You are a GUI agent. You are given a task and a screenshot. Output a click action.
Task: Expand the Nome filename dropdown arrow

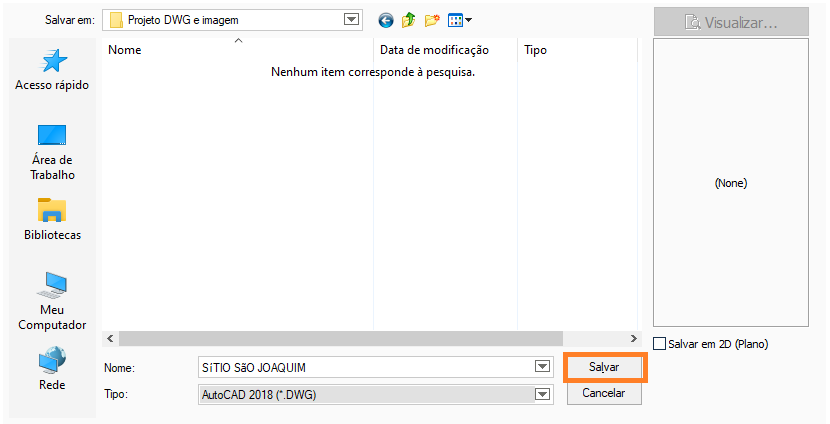pos(542,367)
